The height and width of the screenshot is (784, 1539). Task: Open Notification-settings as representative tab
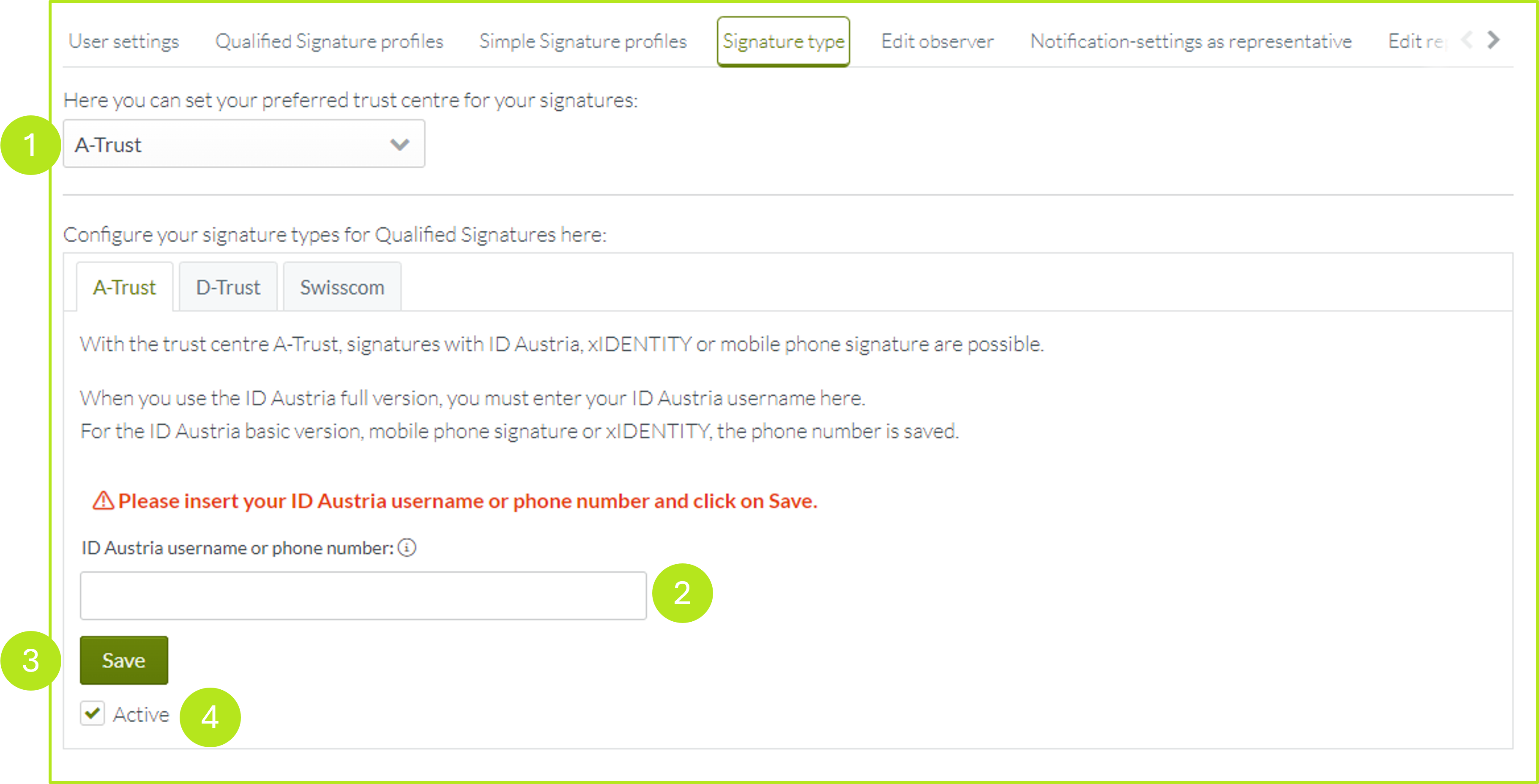(x=1191, y=41)
